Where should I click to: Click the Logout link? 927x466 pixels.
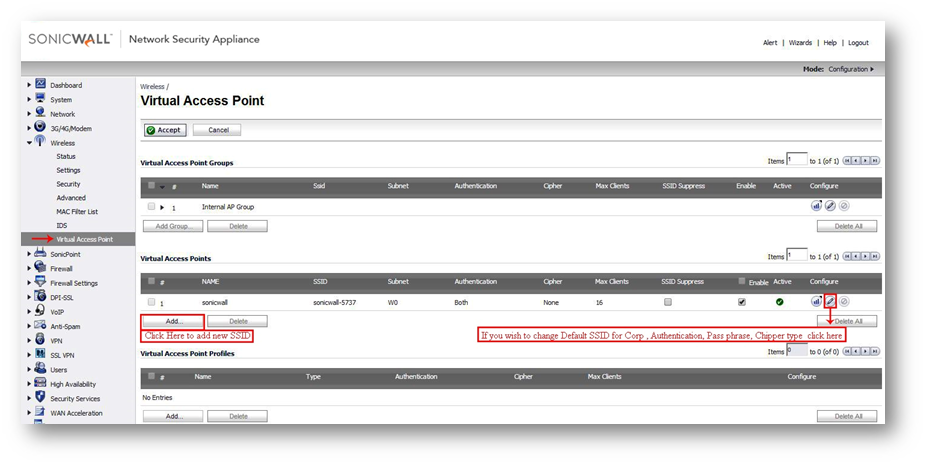coord(858,43)
